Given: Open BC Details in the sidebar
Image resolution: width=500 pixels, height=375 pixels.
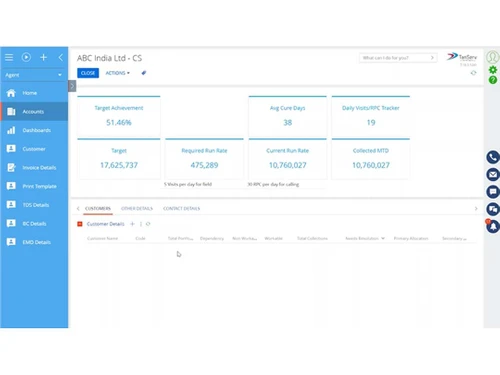Looking at the screenshot, I should click(34, 224).
